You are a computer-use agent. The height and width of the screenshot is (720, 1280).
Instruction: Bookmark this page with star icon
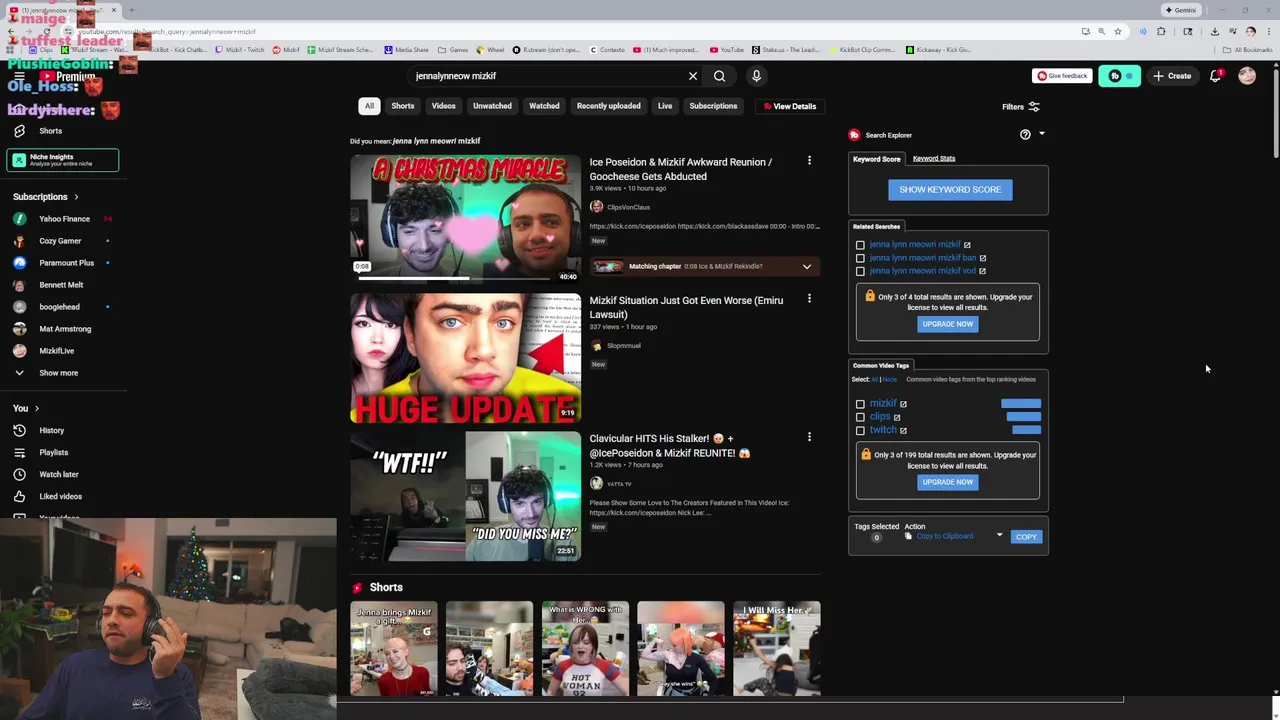[1118, 31]
